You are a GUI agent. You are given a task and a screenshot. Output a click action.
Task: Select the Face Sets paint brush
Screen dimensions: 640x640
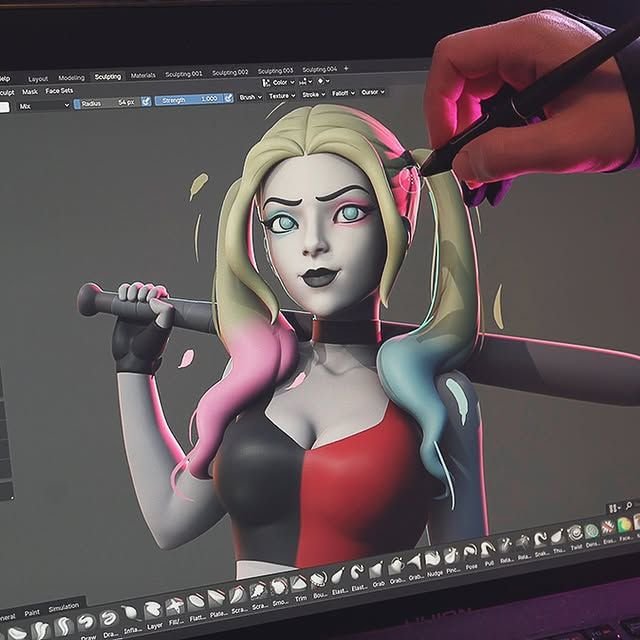624,530
